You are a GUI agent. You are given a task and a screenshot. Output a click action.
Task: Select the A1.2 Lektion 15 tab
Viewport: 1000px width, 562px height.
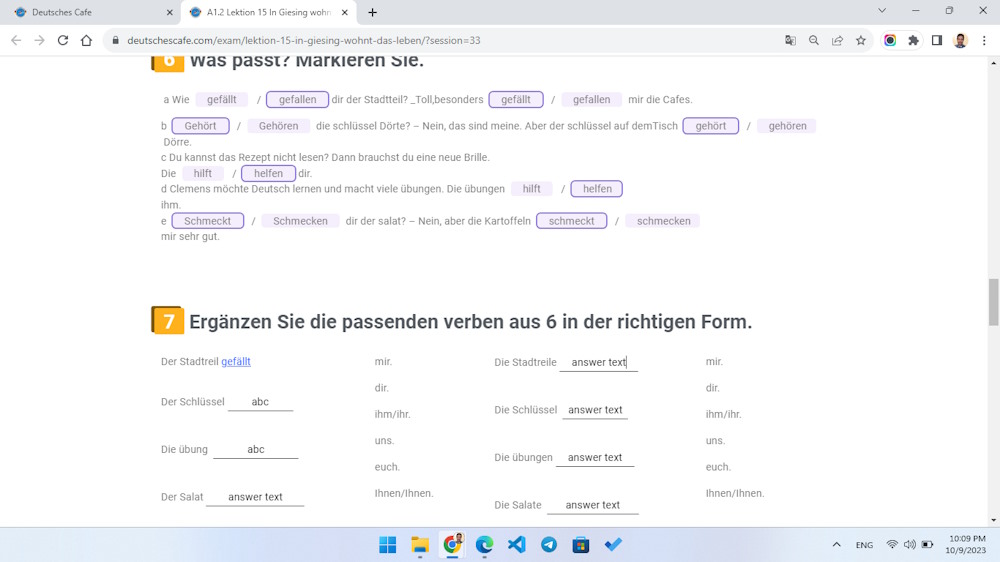268,12
